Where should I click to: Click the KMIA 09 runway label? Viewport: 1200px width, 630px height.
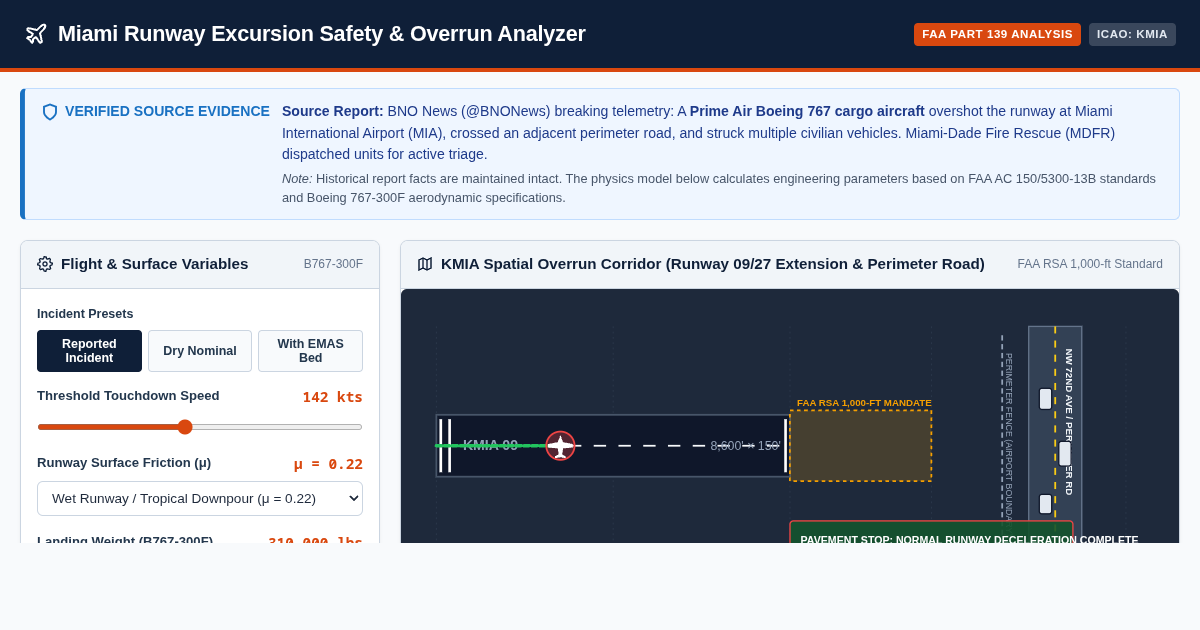pyautogui.click(x=490, y=445)
